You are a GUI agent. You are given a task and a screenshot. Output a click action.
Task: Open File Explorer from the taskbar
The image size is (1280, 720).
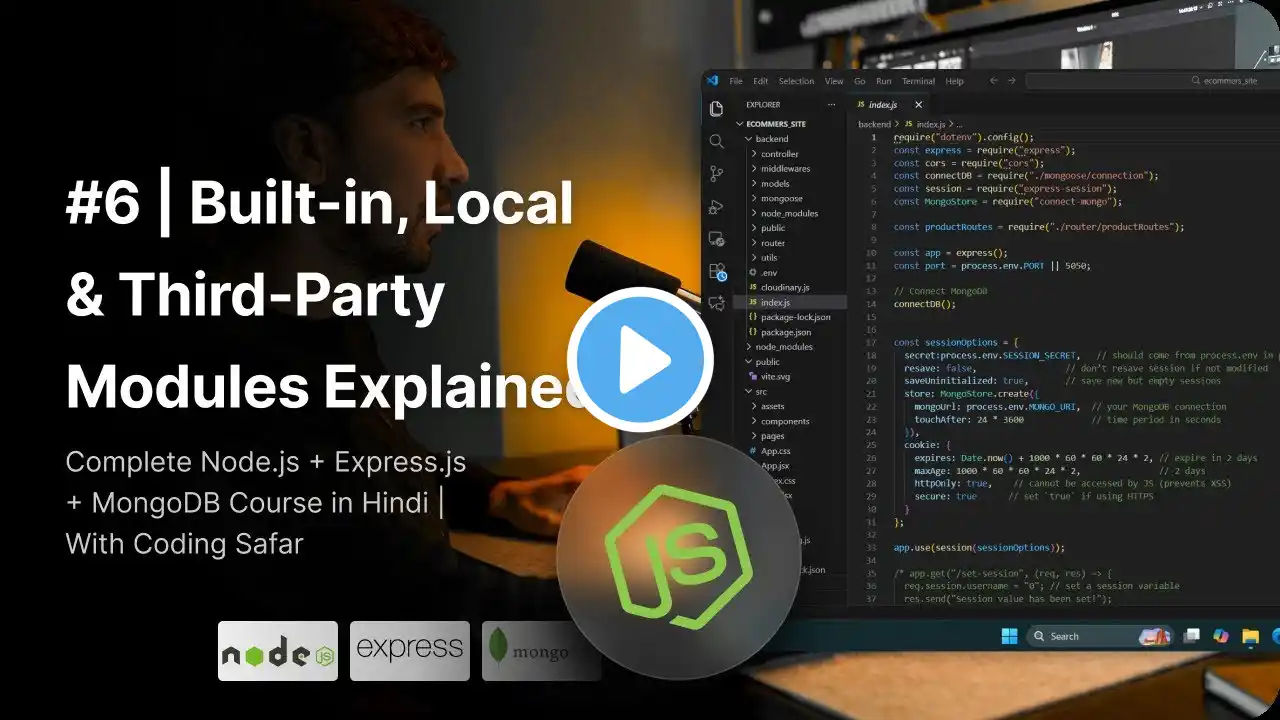pos(1250,636)
